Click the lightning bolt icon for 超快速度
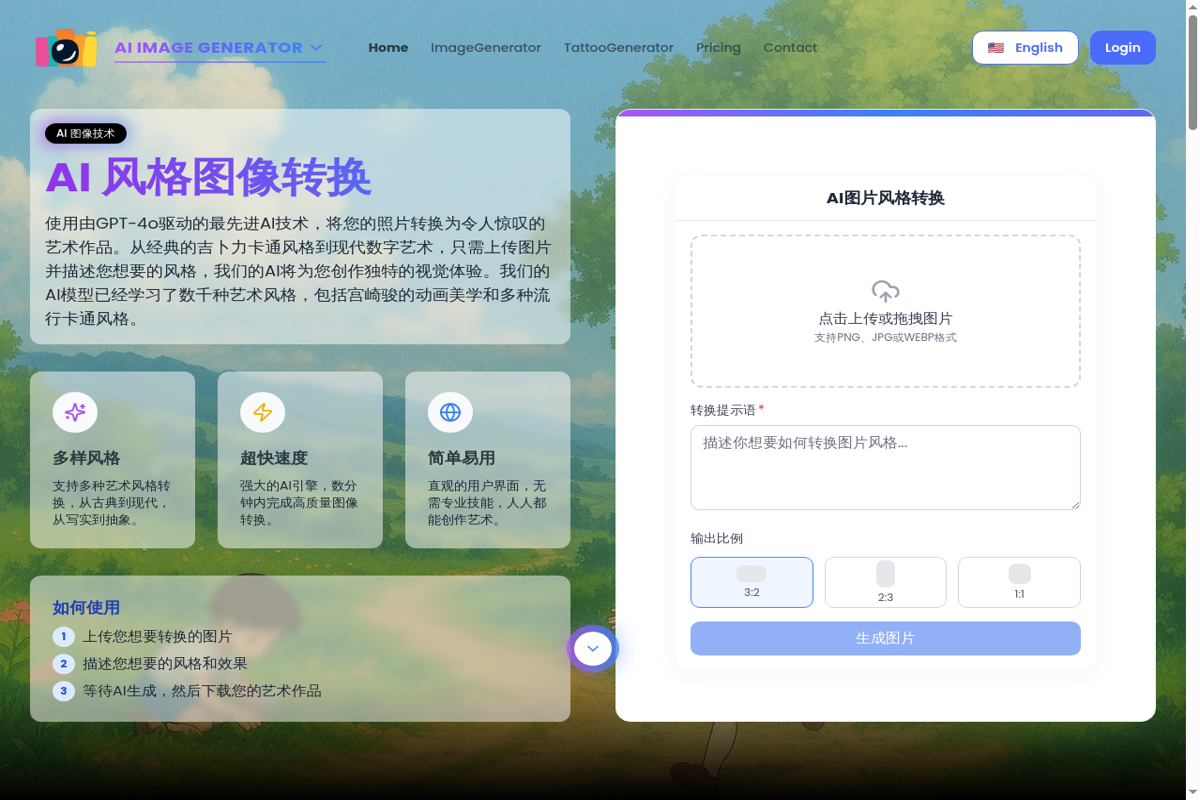 pos(262,412)
